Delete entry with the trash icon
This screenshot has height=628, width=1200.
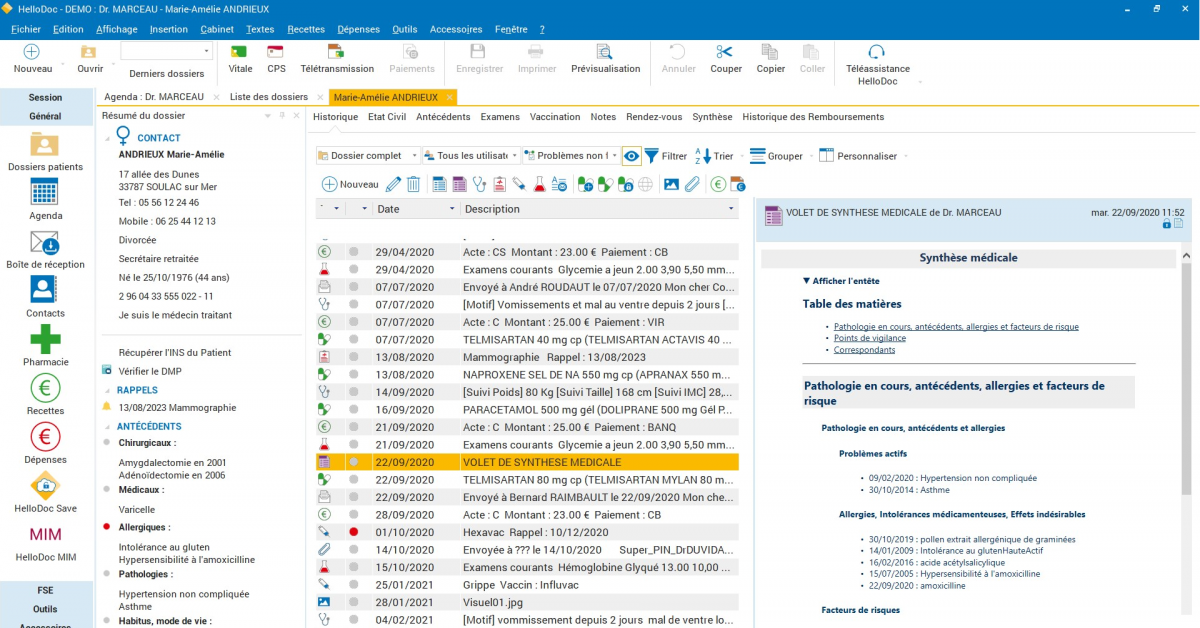413,184
